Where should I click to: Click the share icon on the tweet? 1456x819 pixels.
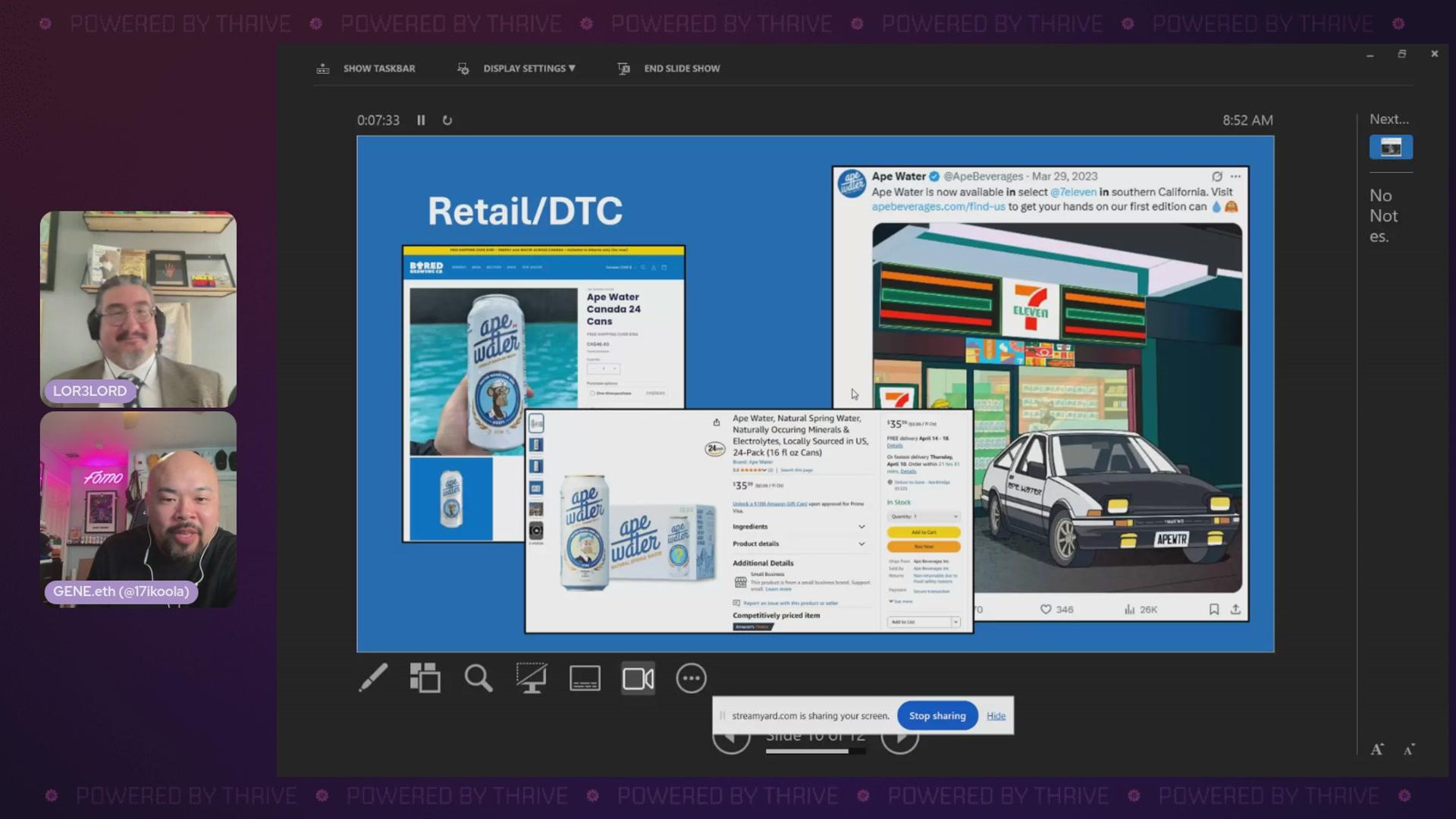pos(1235,609)
